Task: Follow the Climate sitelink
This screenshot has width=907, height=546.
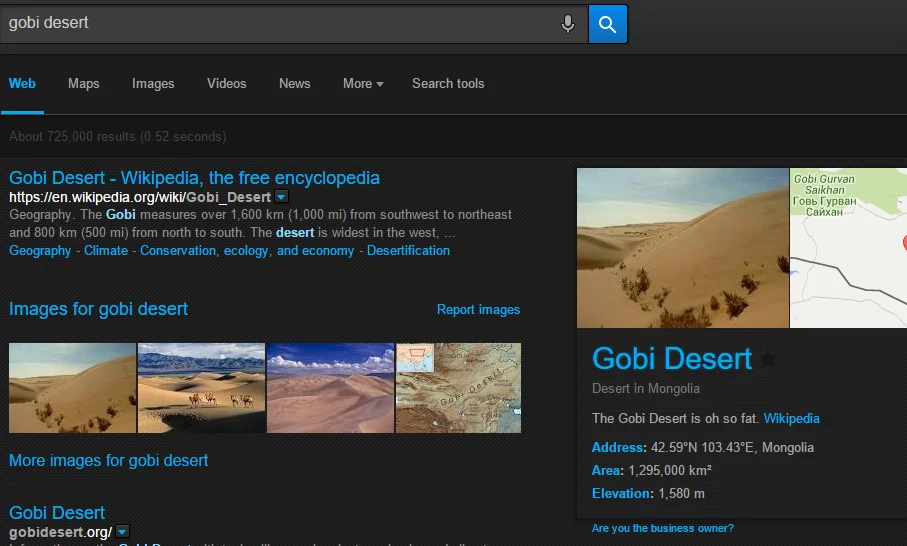Action: click(106, 251)
